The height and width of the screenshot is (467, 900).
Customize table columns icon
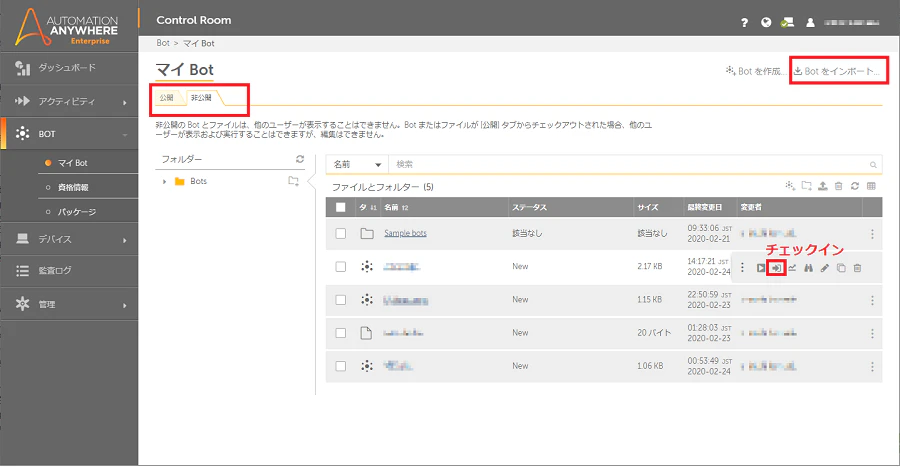pos(871,186)
